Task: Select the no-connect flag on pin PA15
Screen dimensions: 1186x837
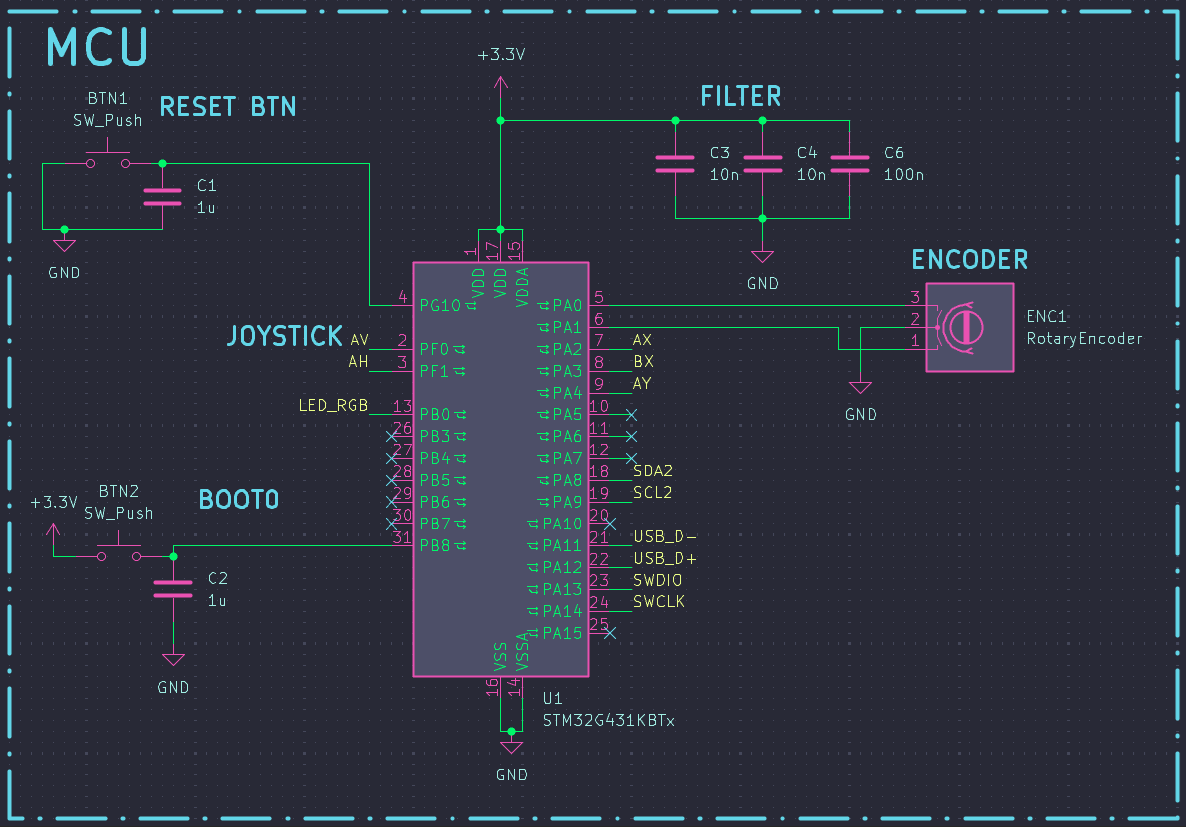Action: (x=610, y=633)
